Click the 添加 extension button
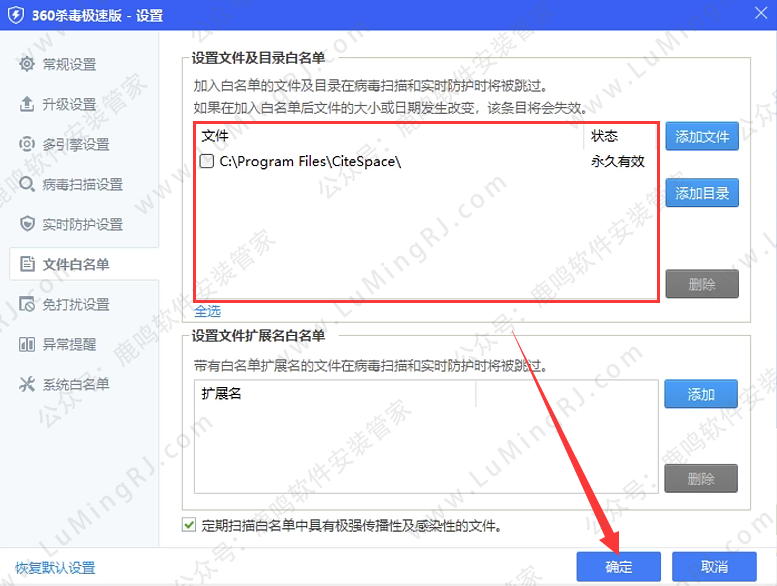777x586 pixels. tap(701, 394)
